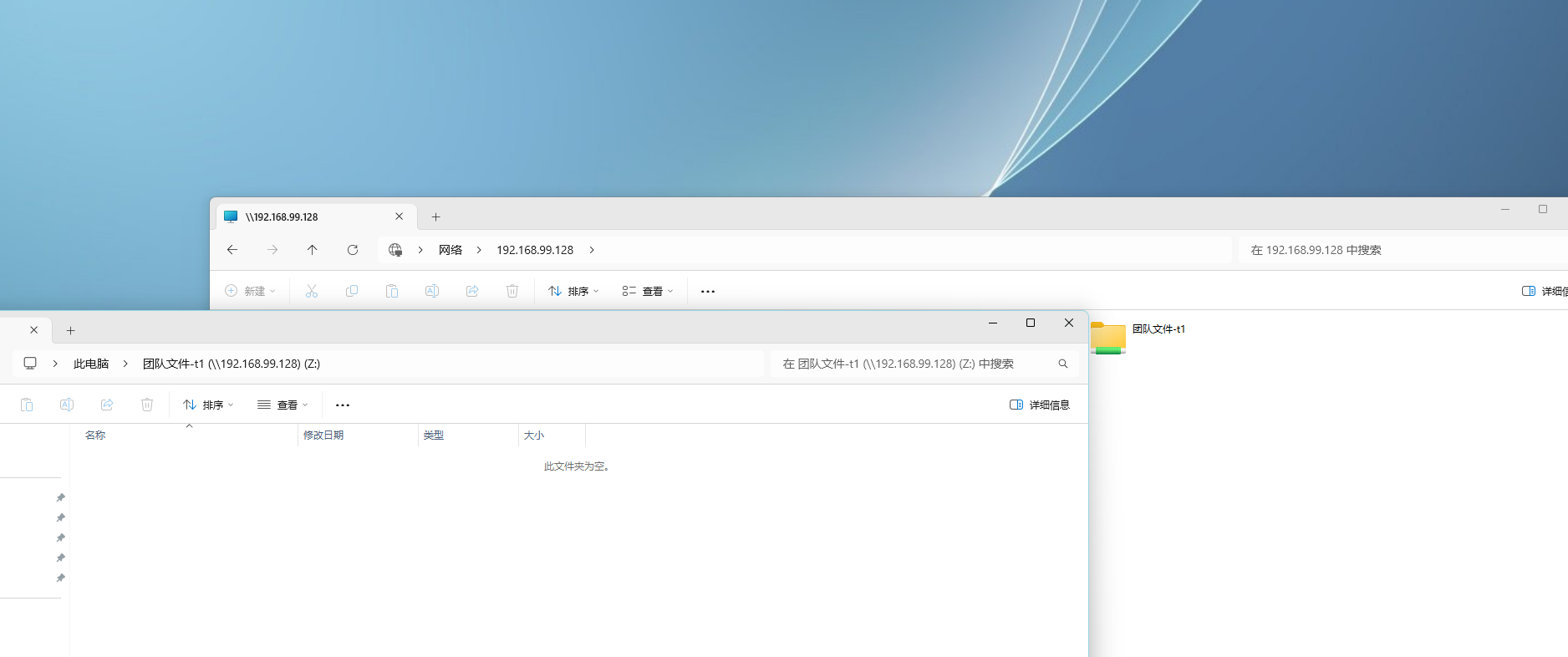Sort by the 修改日期 column header
The image size is (1568, 657).
(x=358, y=435)
